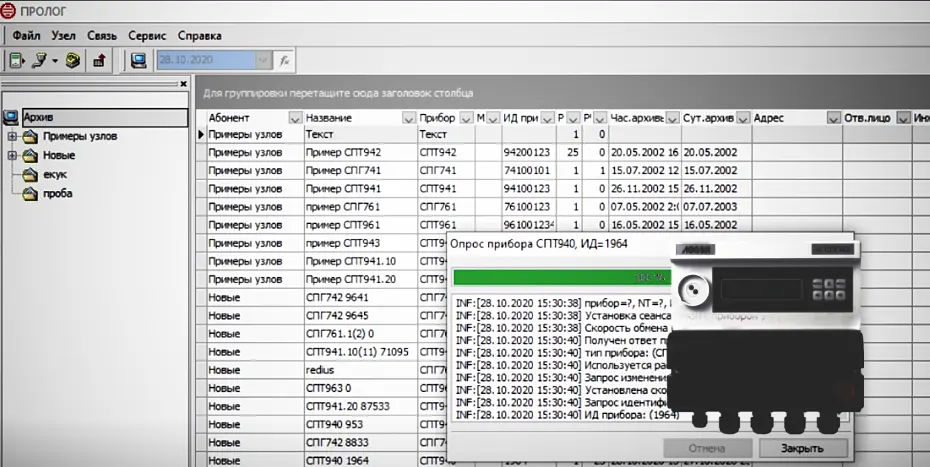This screenshot has width=930, height=467.
Task: Open the arrow beside the plug icon
Action: click(55, 61)
